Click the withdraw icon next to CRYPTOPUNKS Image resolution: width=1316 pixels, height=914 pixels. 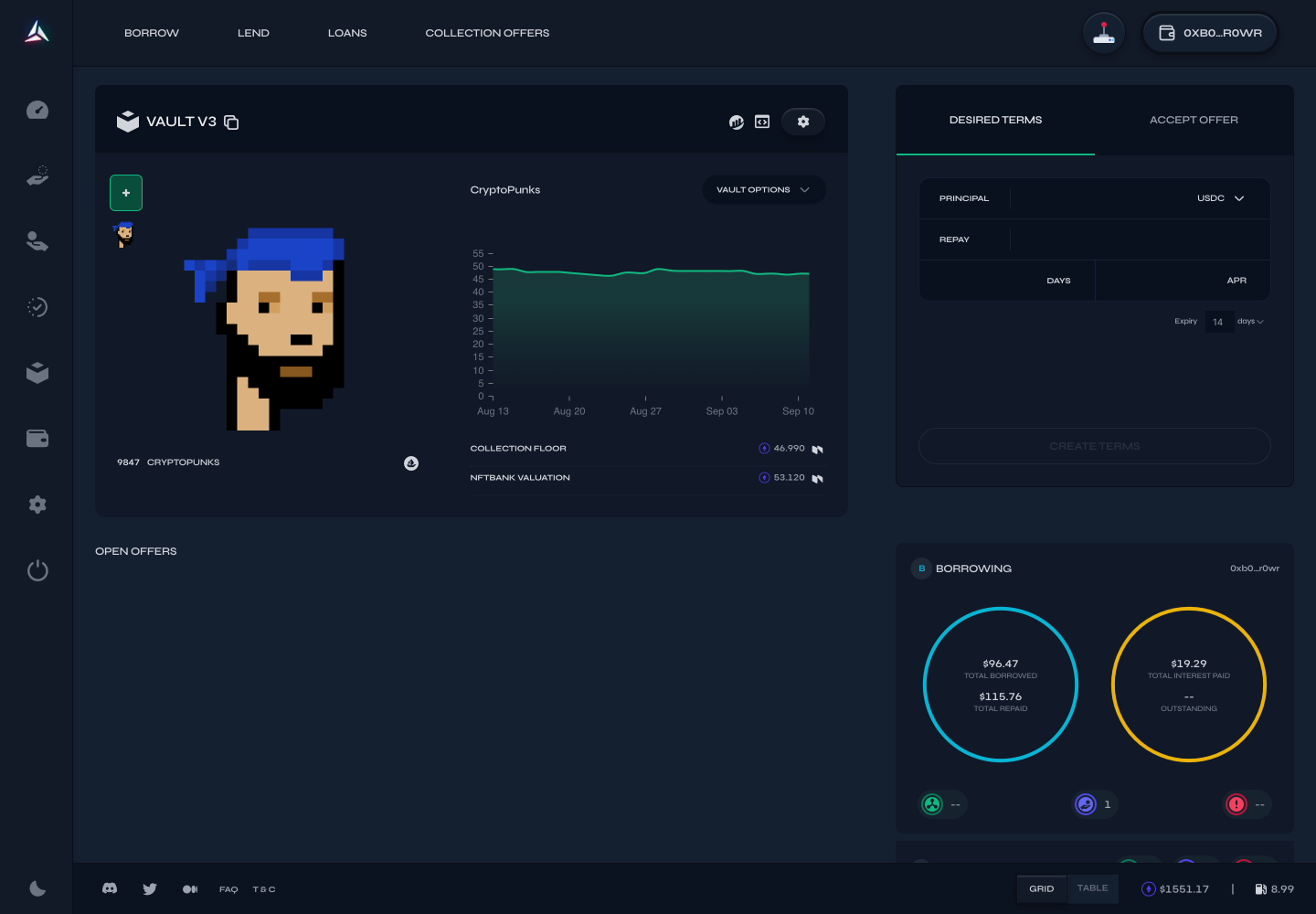click(411, 463)
